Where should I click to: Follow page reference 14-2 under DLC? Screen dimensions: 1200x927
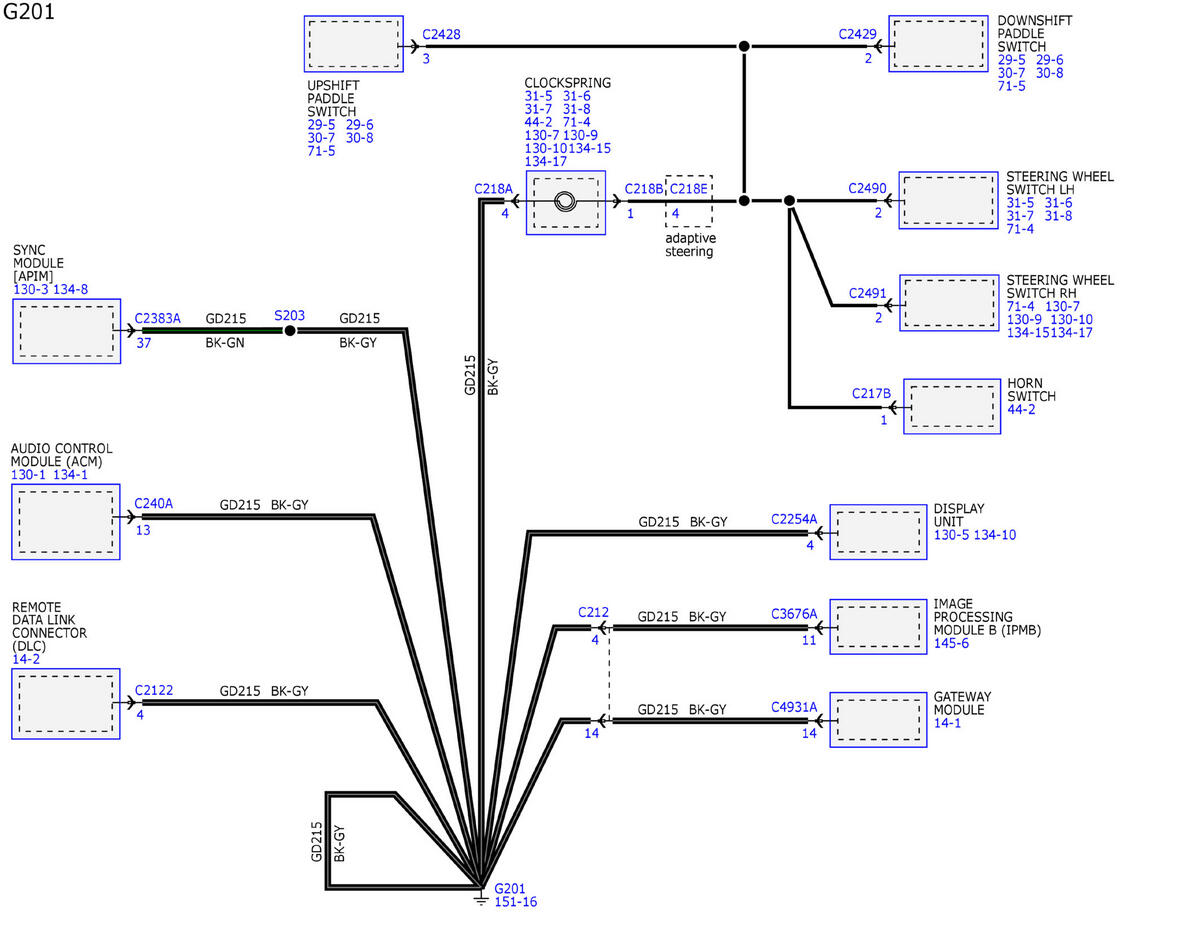coord(26,659)
